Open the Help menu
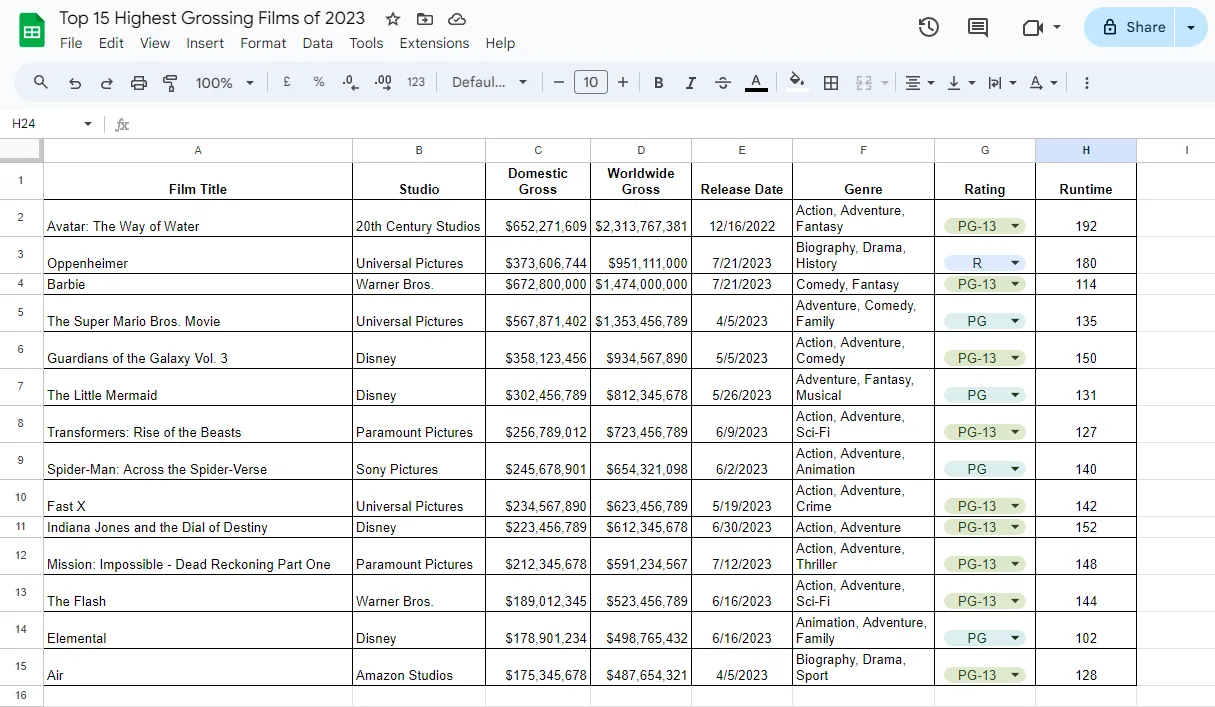 [x=500, y=43]
